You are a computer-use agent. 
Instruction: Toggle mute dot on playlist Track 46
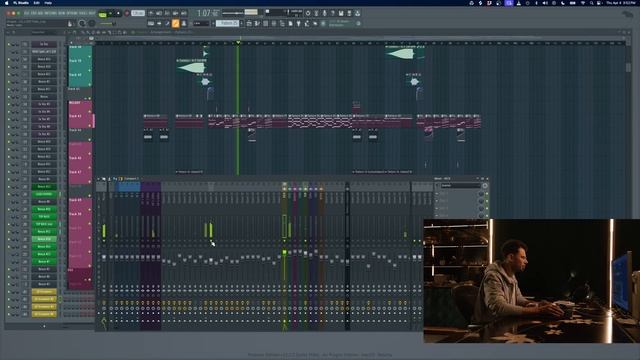(89, 167)
